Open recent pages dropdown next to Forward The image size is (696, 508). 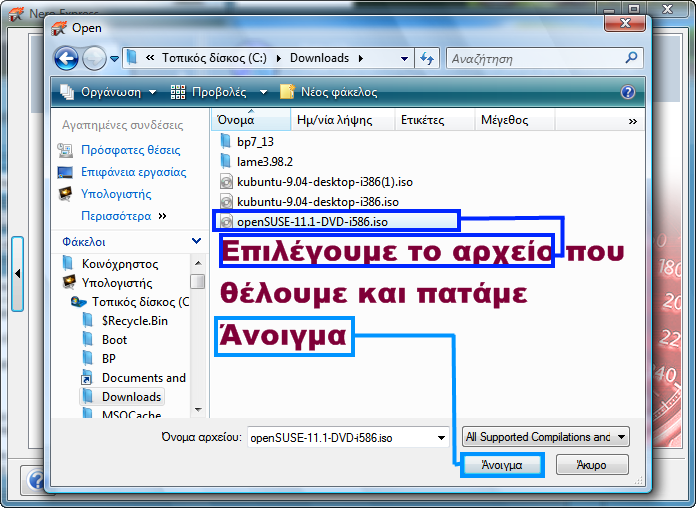coord(115,59)
